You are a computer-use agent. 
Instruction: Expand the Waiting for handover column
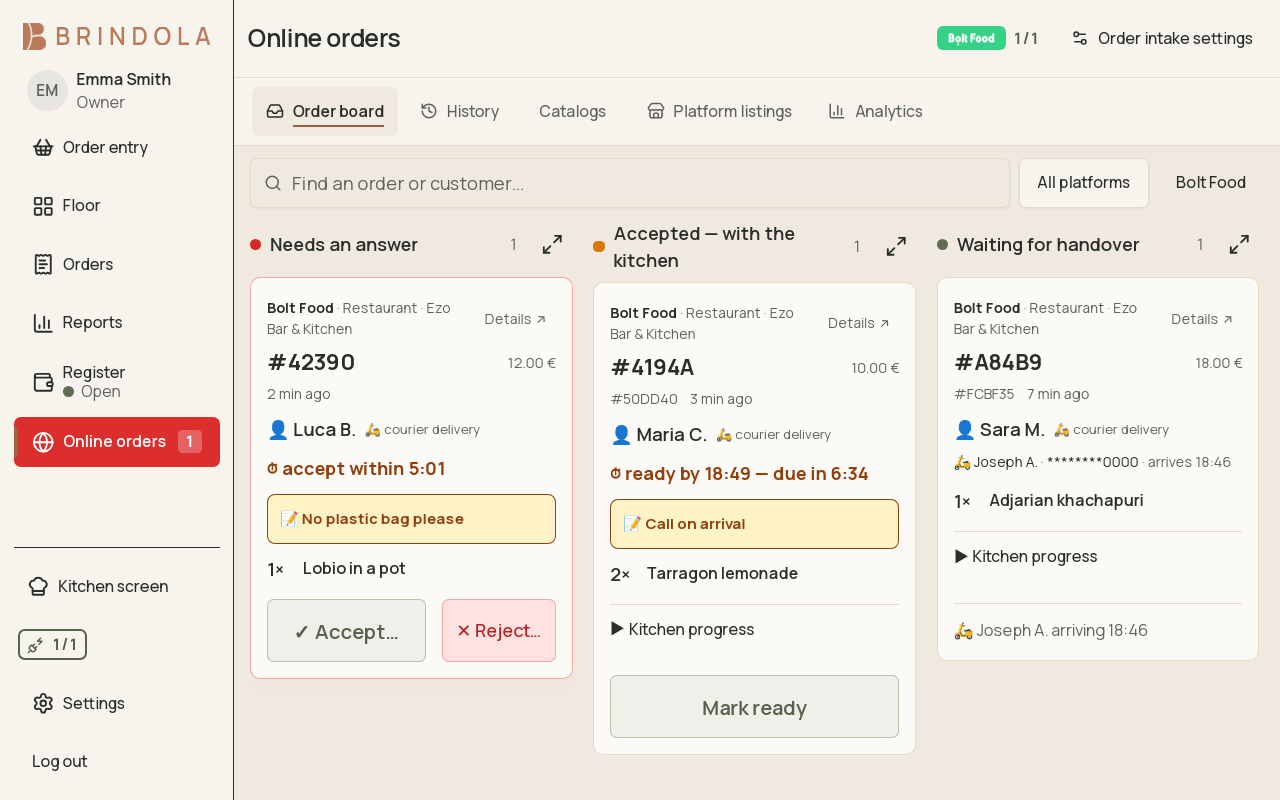pyautogui.click(x=1239, y=244)
